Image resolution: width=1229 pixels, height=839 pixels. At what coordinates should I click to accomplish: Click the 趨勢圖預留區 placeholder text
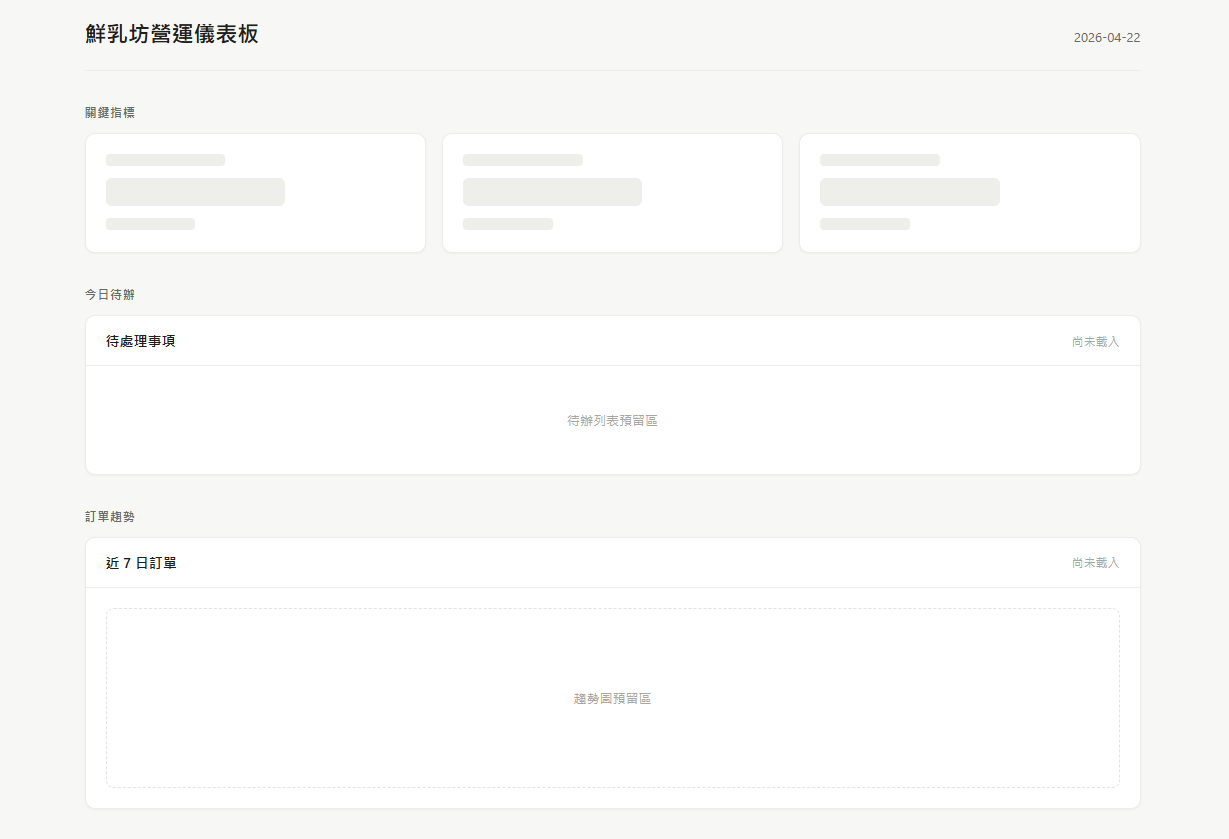click(612, 699)
